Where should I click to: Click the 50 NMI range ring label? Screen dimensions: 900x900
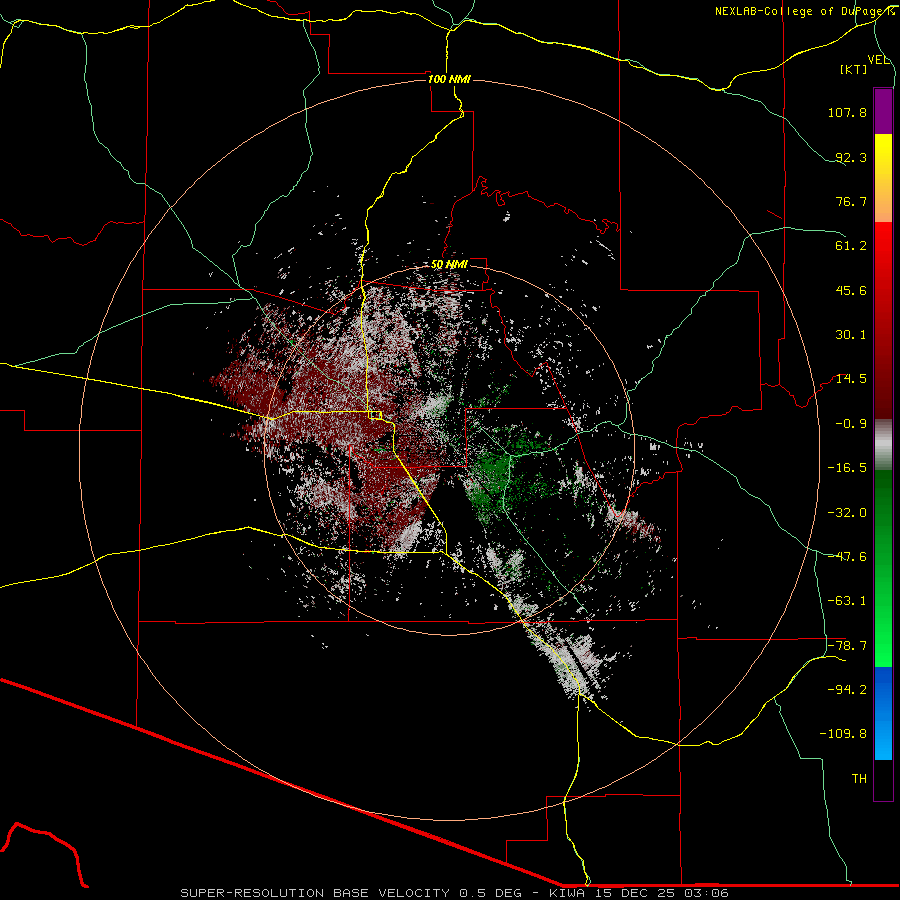pos(449,264)
